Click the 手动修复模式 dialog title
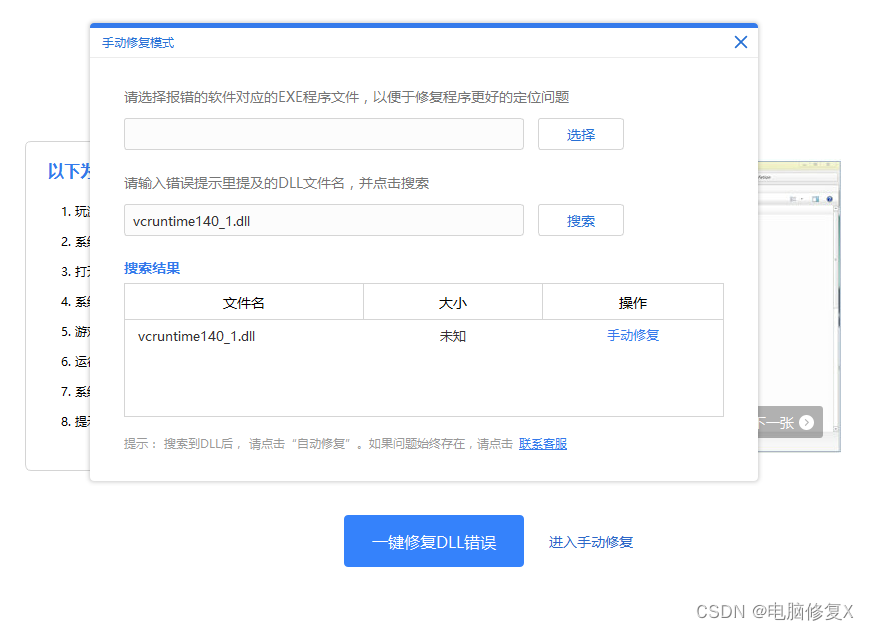The image size is (869, 630). (138, 43)
